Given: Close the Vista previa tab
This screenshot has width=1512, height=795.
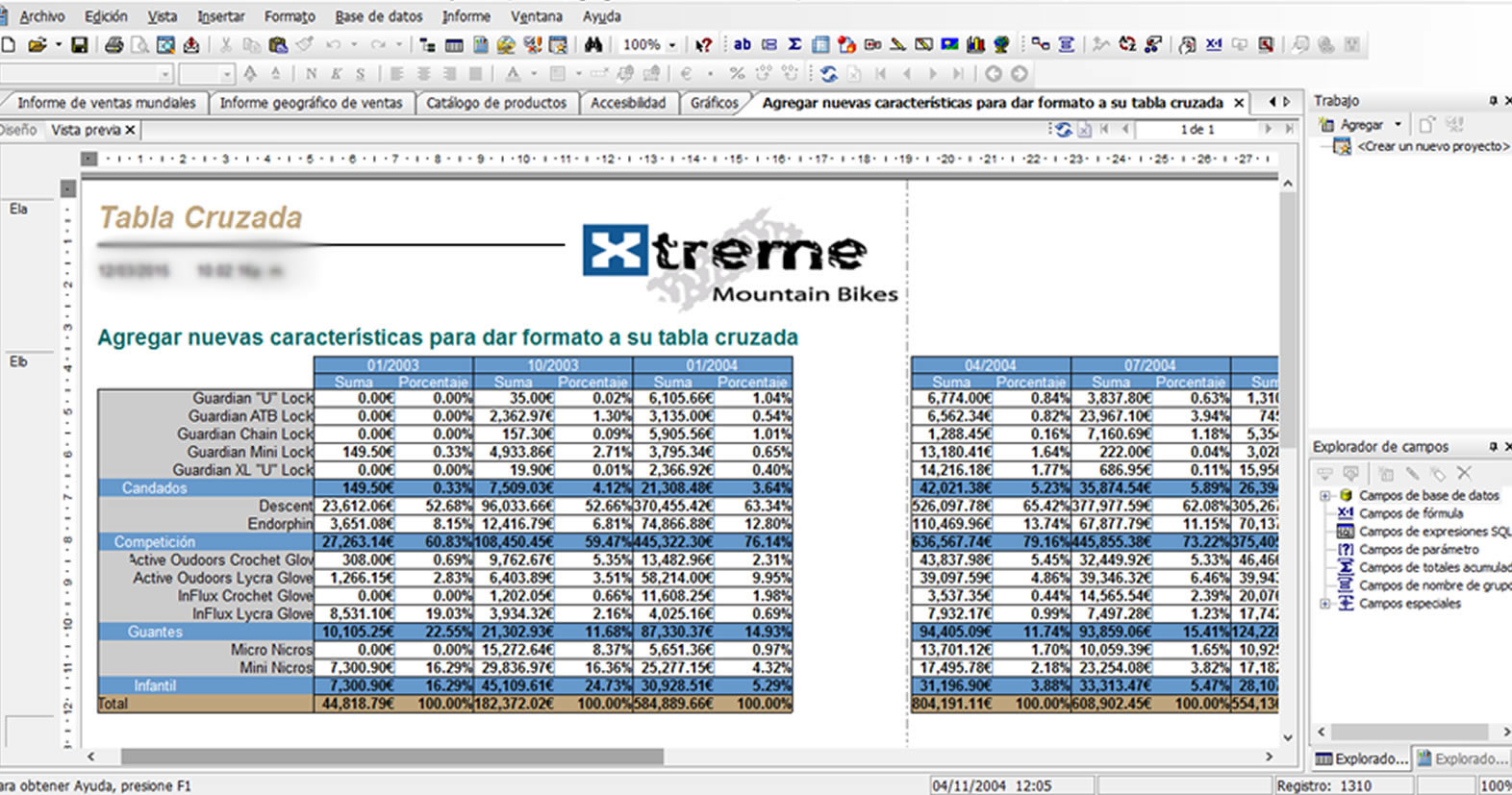Looking at the screenshot, I should [131, 130].
